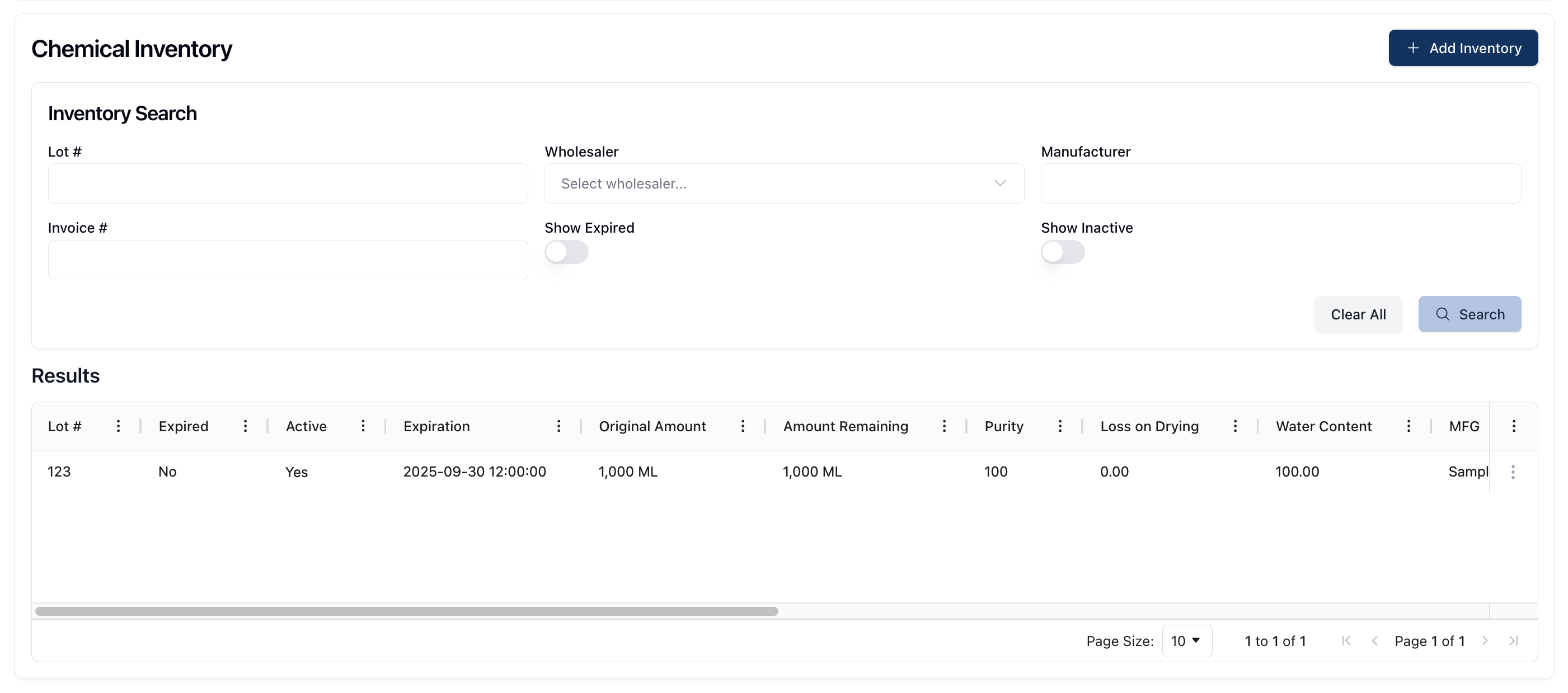The width and height of the screenshot is (1568, 693).
Task: Click the Add Inventory button
Action: coord(1463,48)
